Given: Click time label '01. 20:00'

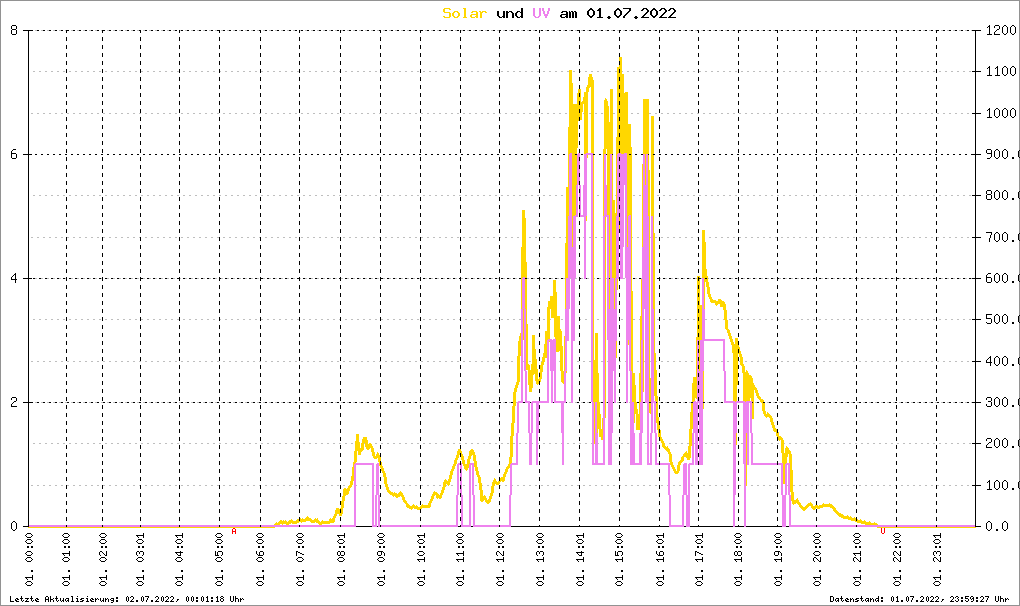Looking at the screenshot, I should 817,559.
